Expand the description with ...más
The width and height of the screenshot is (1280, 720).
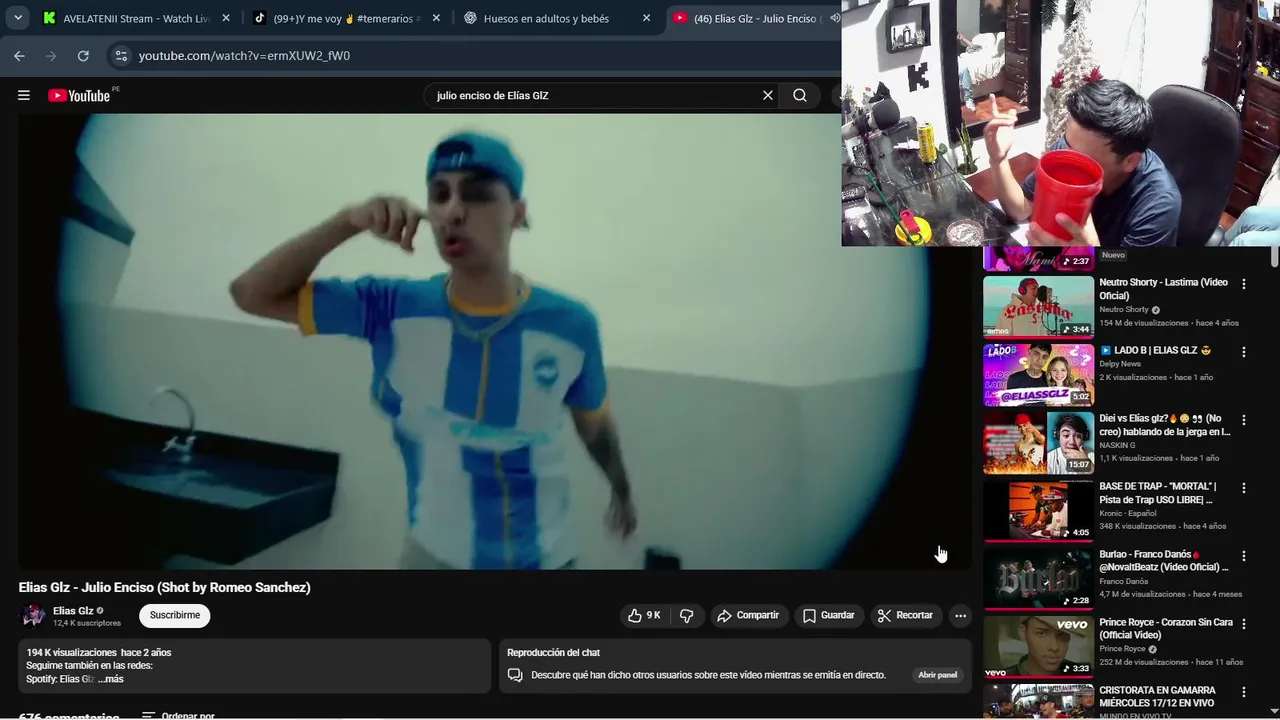[x=111, y=679]
